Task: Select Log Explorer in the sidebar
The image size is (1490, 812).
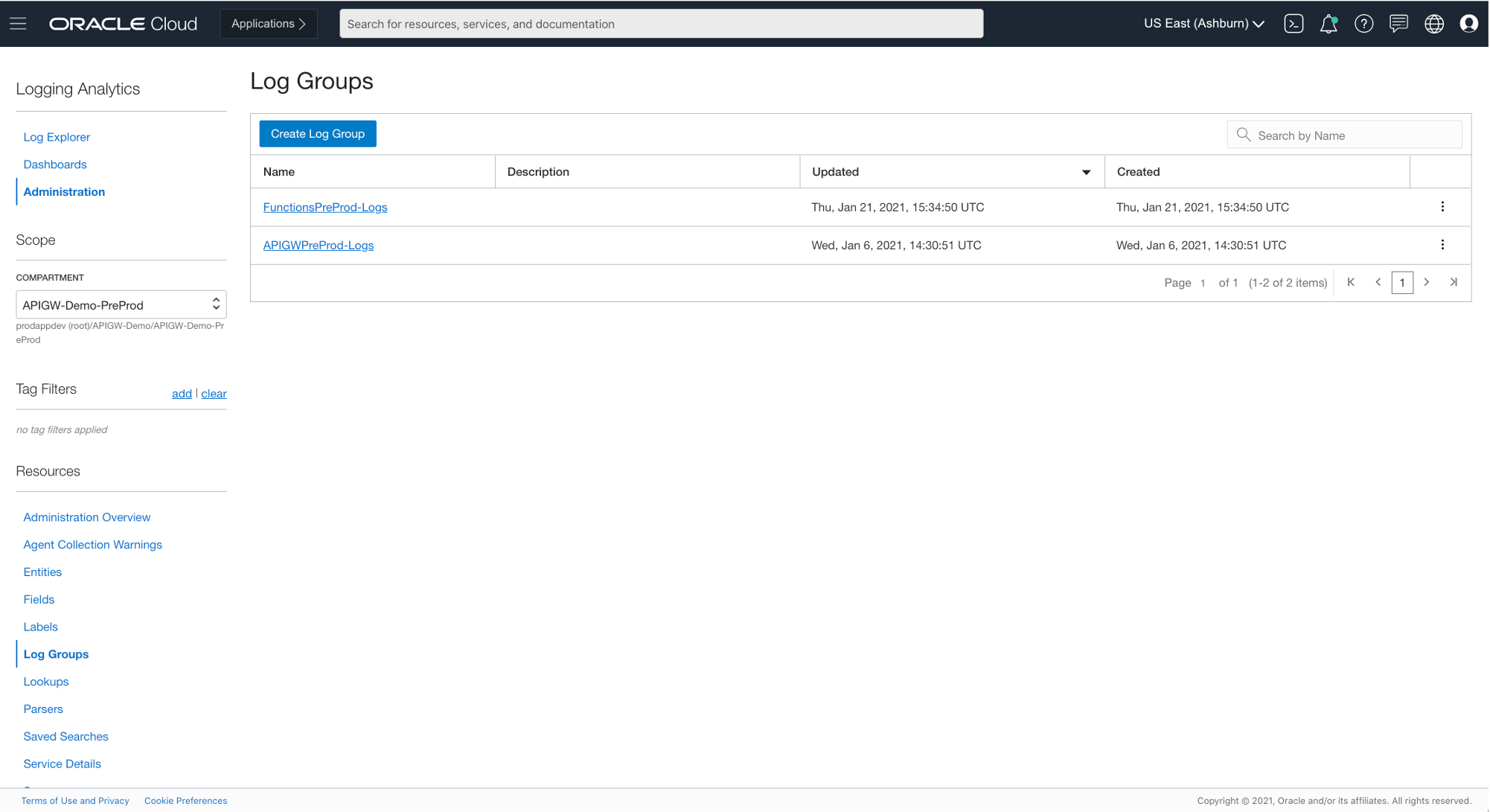Action: coord(57,137)
